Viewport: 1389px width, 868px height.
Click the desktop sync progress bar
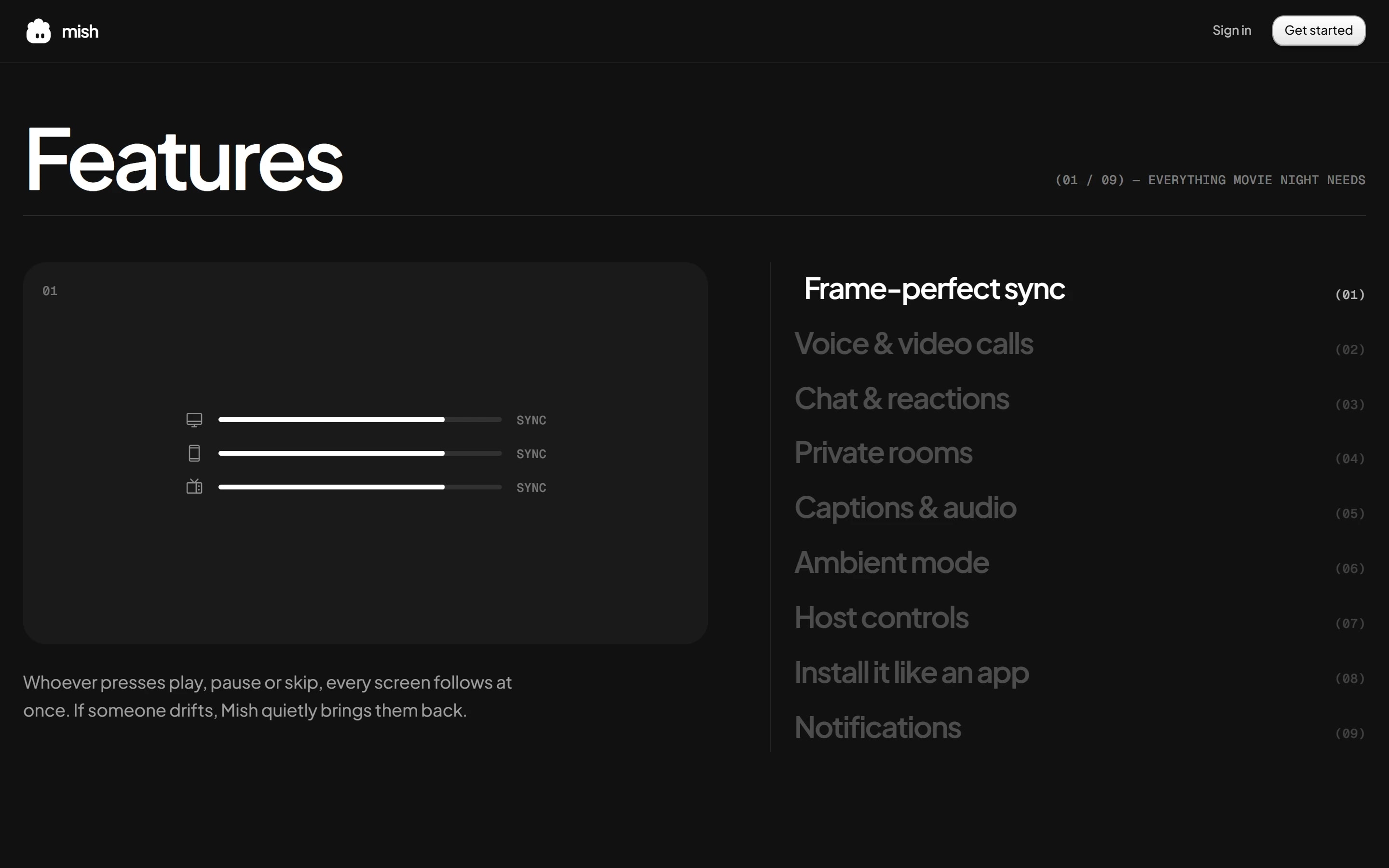[x=360, y=420]
